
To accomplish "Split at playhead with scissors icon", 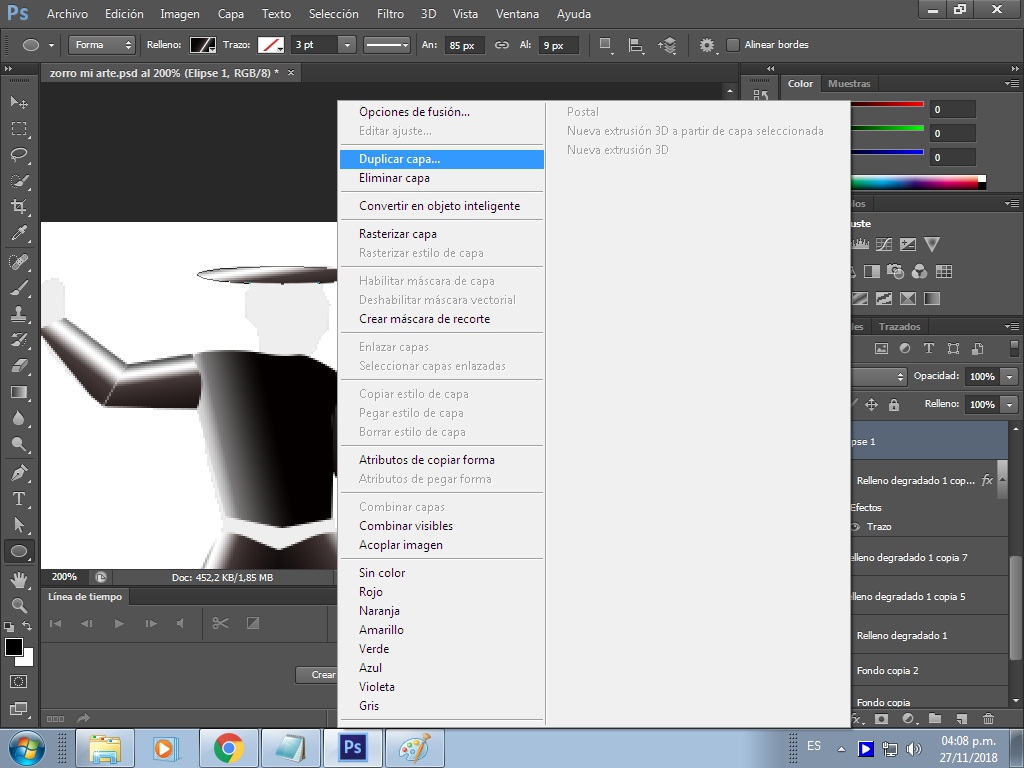I will (221, 623).
